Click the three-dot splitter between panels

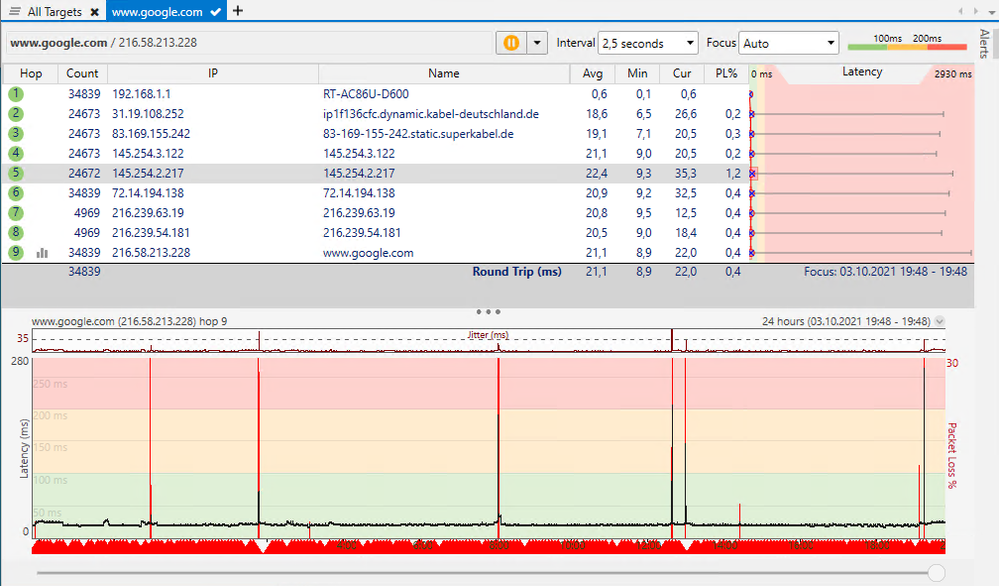[488, 311]
